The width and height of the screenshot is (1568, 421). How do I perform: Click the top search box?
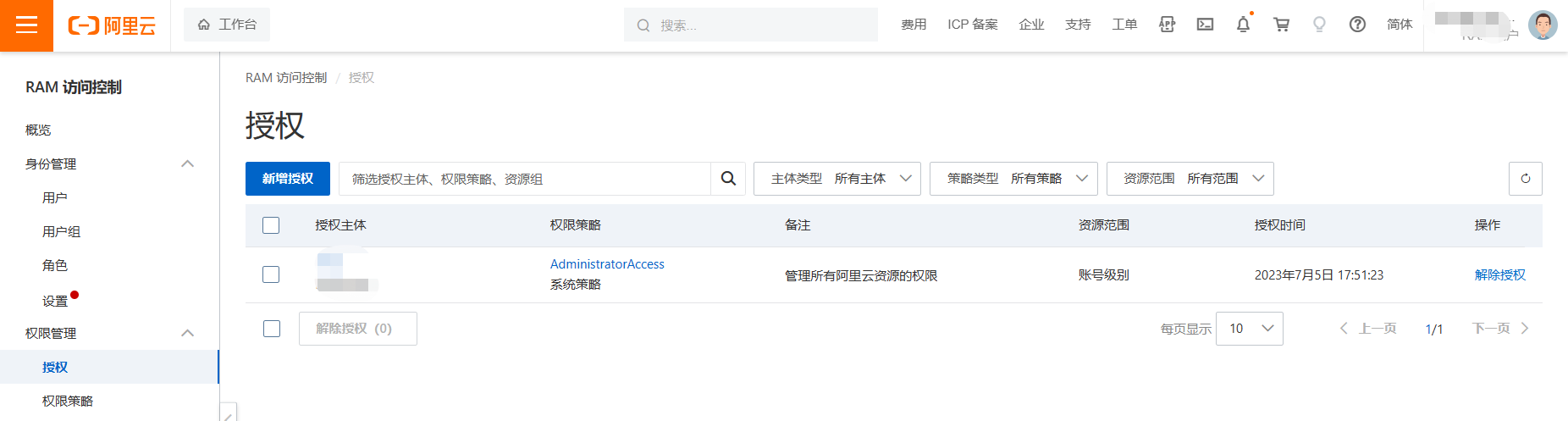pos(751,25)
